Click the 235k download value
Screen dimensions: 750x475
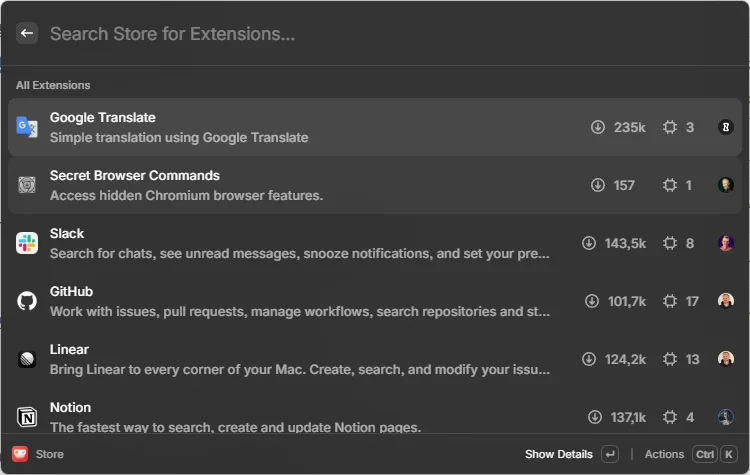[x=629, y=127]
